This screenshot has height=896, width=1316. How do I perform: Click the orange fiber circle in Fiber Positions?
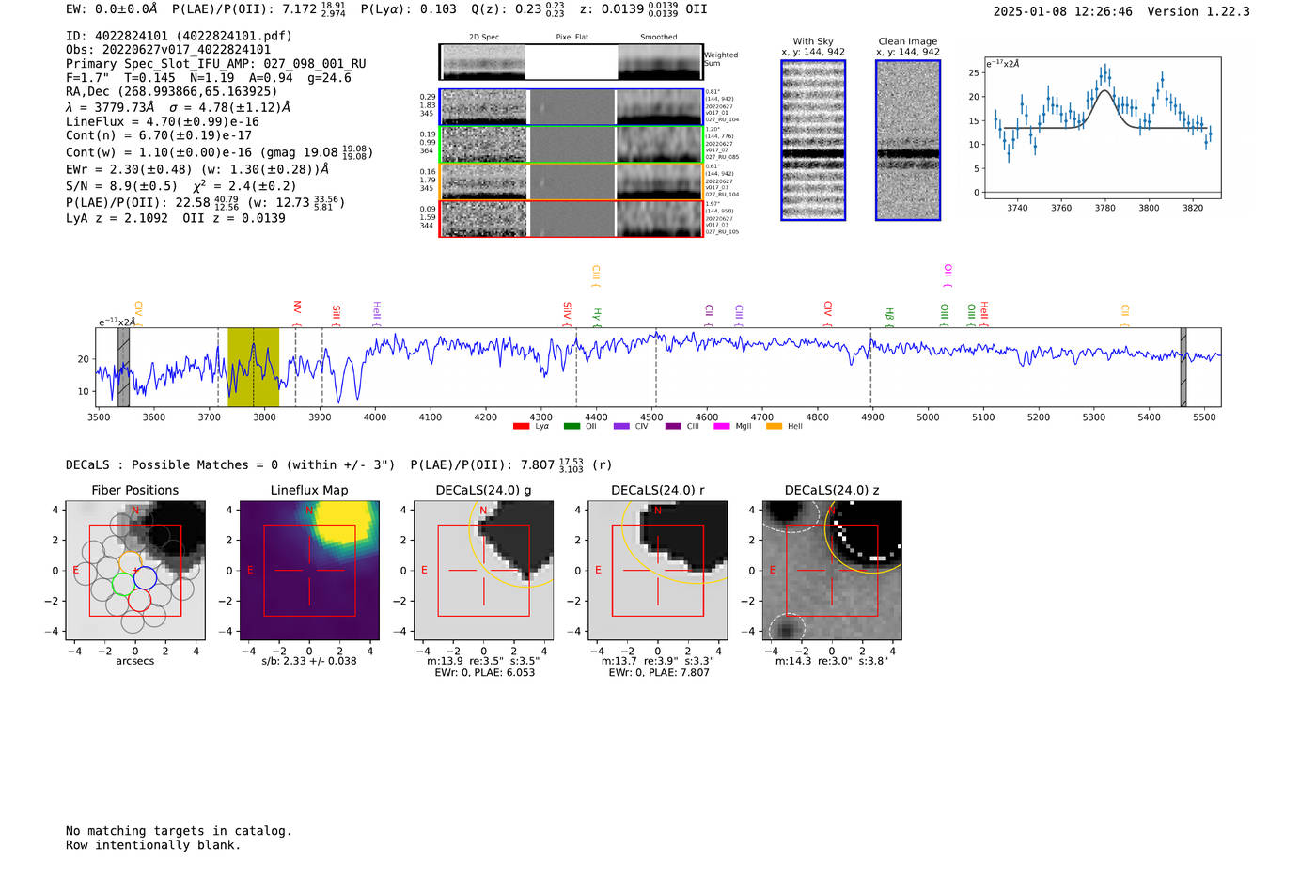[130, 563]
